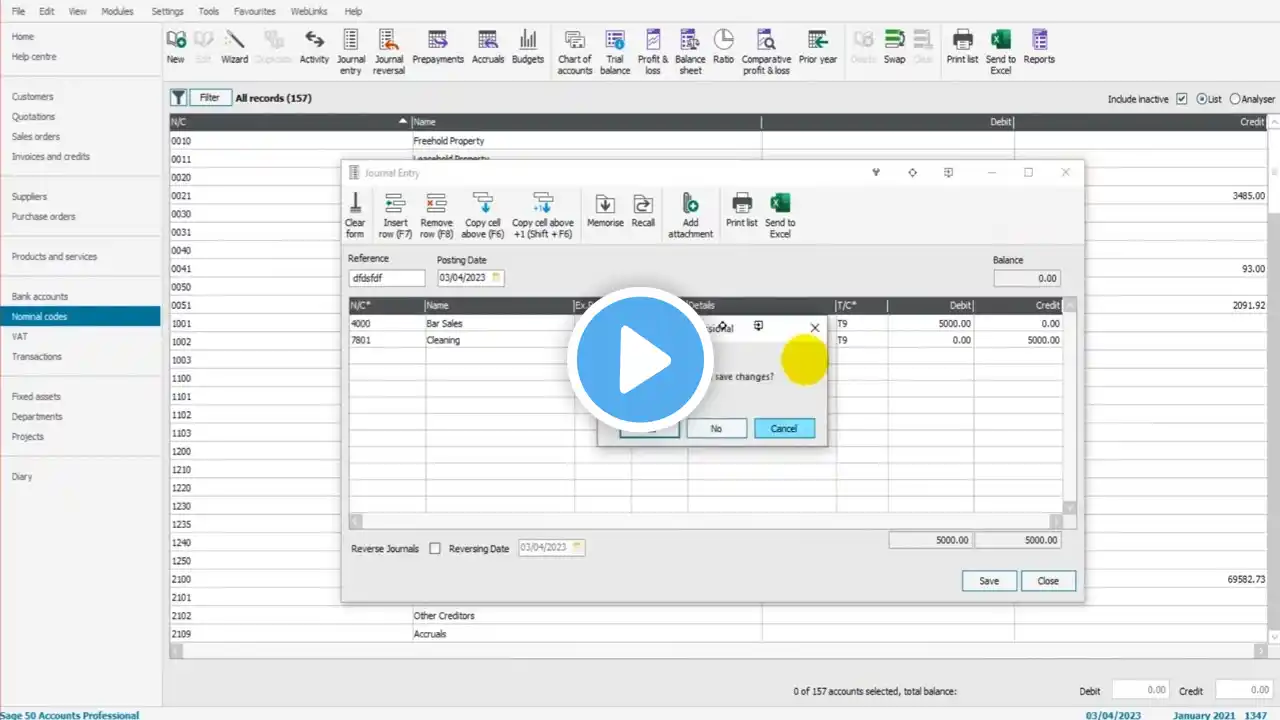Click the Reference input field
Viewport: 1280px width, 720px height.
pyautogui.click(x=386, y=277)
